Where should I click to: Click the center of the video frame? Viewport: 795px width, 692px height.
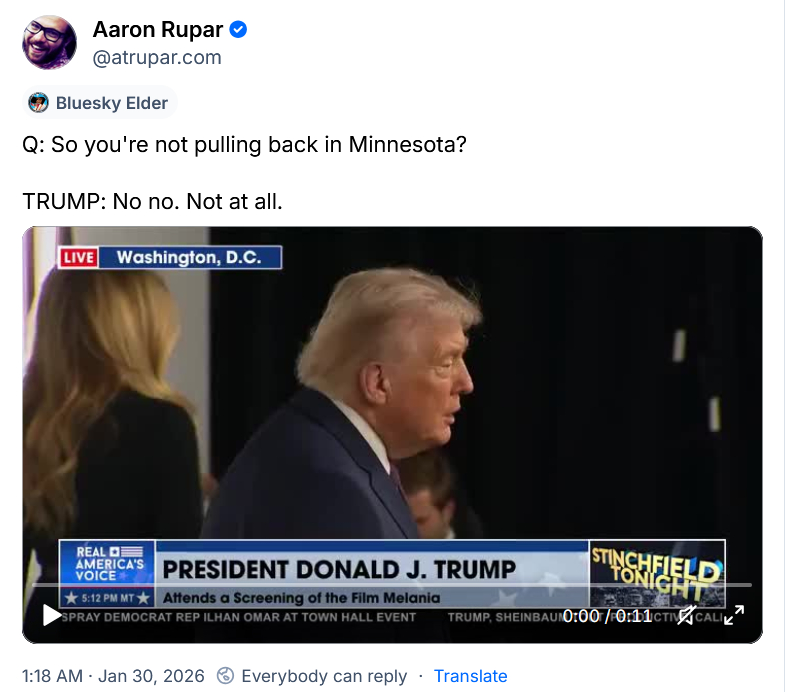click(392, 435)
